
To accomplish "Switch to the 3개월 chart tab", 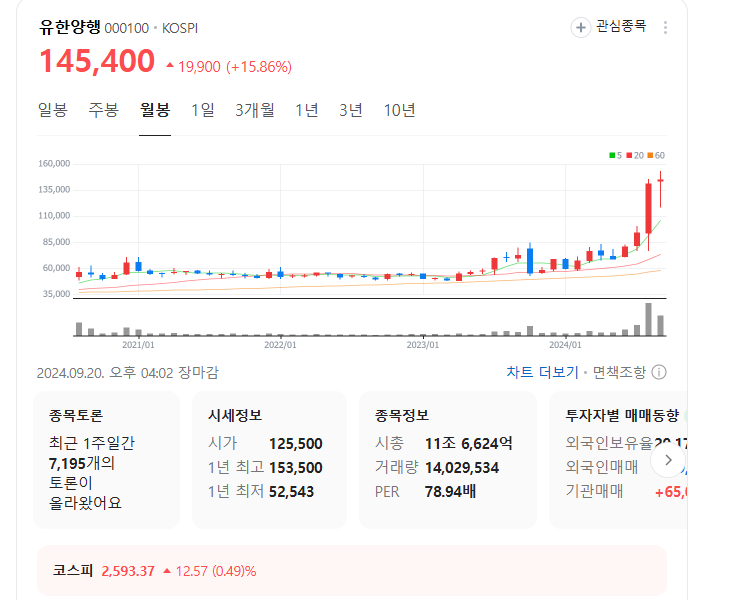I will [x=255, y=111].
